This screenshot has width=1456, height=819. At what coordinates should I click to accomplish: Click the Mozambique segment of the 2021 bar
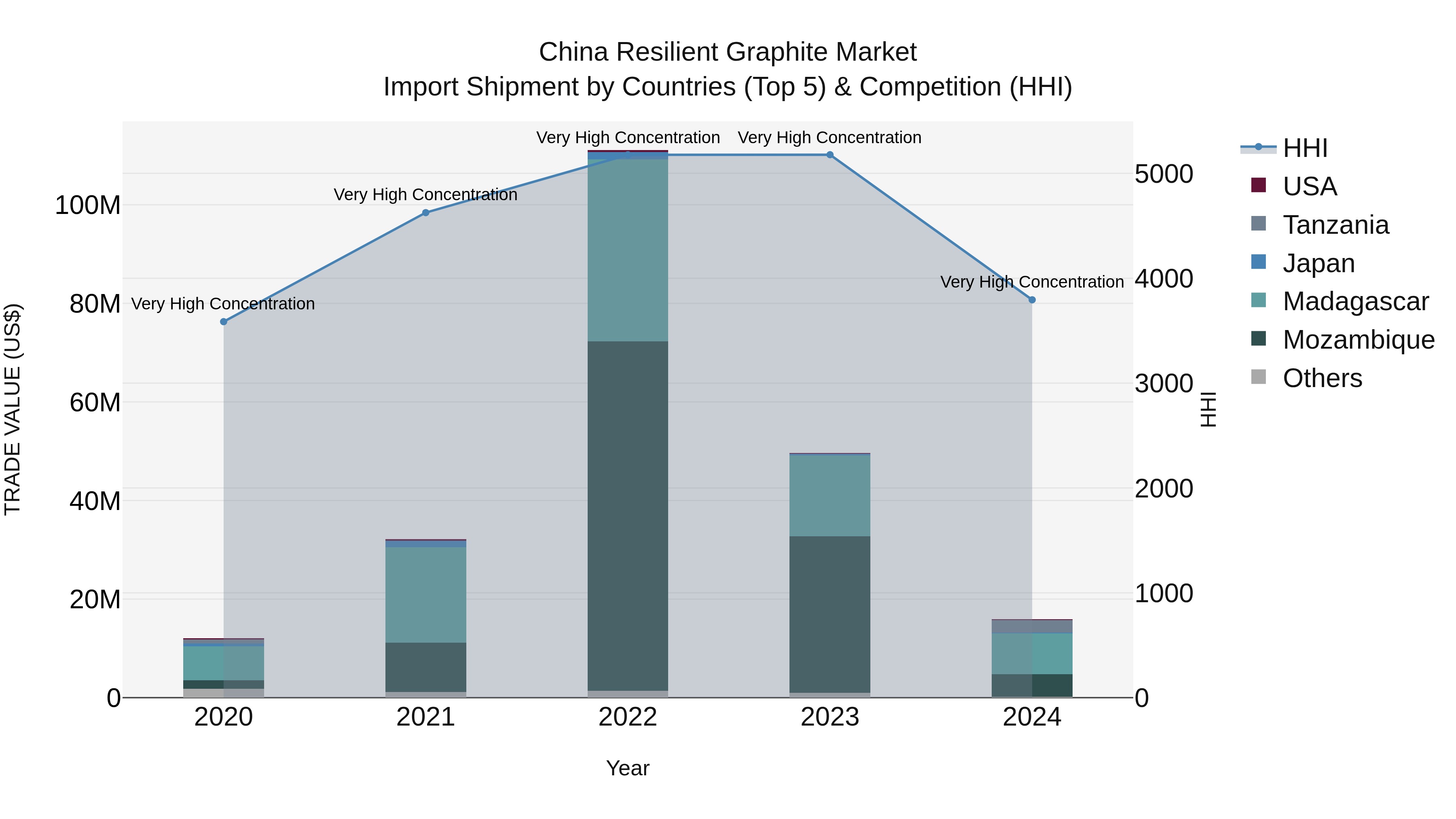pyautogui.click(x=425, y=667)
